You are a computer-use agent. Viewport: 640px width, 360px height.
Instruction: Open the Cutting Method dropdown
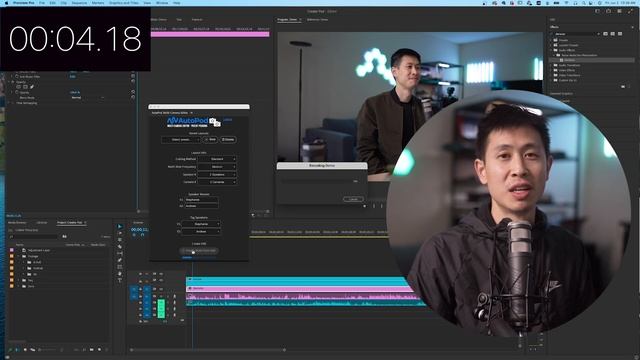217,159
